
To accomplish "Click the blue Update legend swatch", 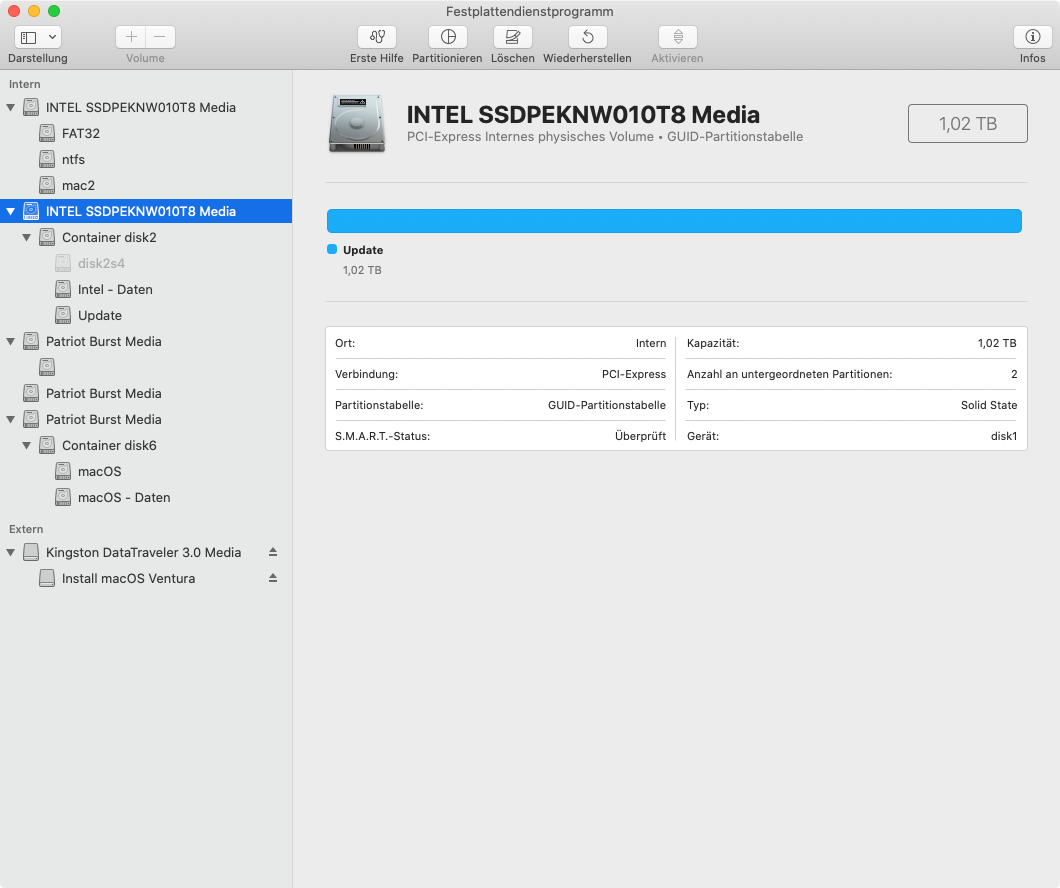I will [x=332, y=250].
